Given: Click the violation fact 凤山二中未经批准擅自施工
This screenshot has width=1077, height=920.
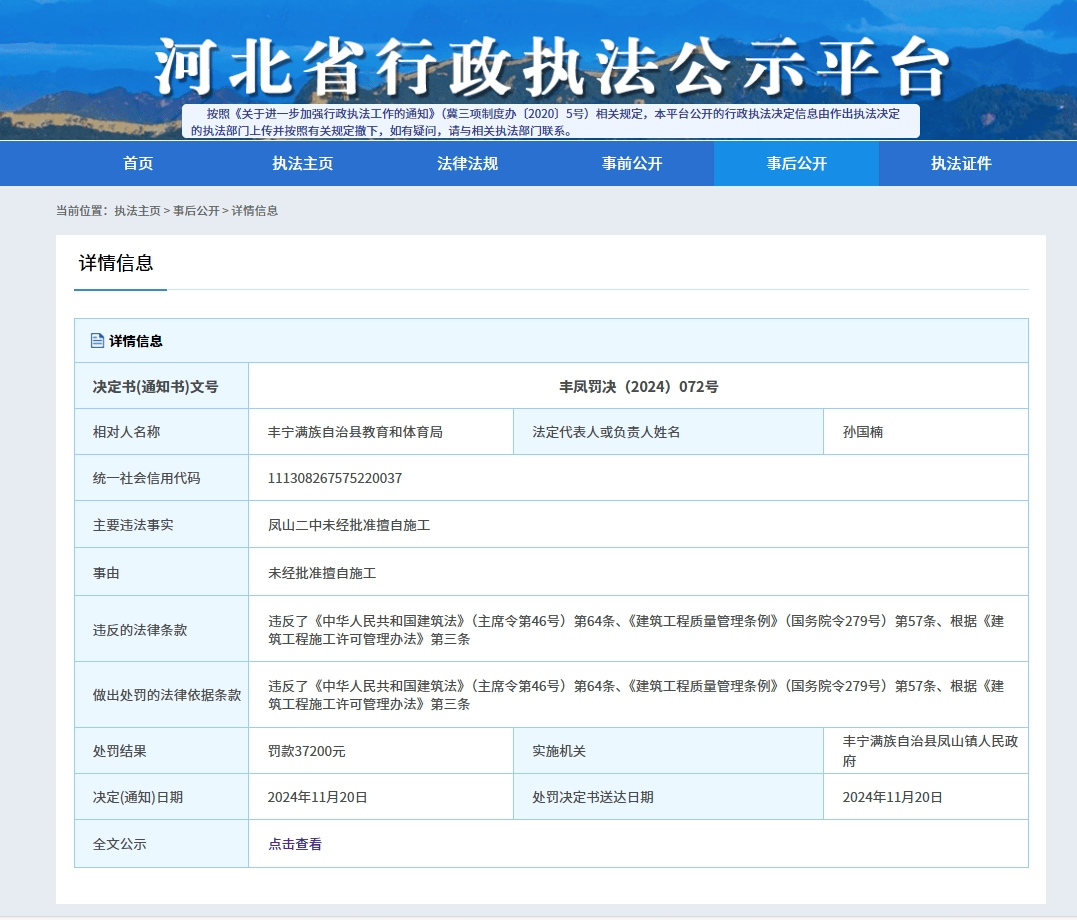Looking at the screenshot, I should pos(349,524).
